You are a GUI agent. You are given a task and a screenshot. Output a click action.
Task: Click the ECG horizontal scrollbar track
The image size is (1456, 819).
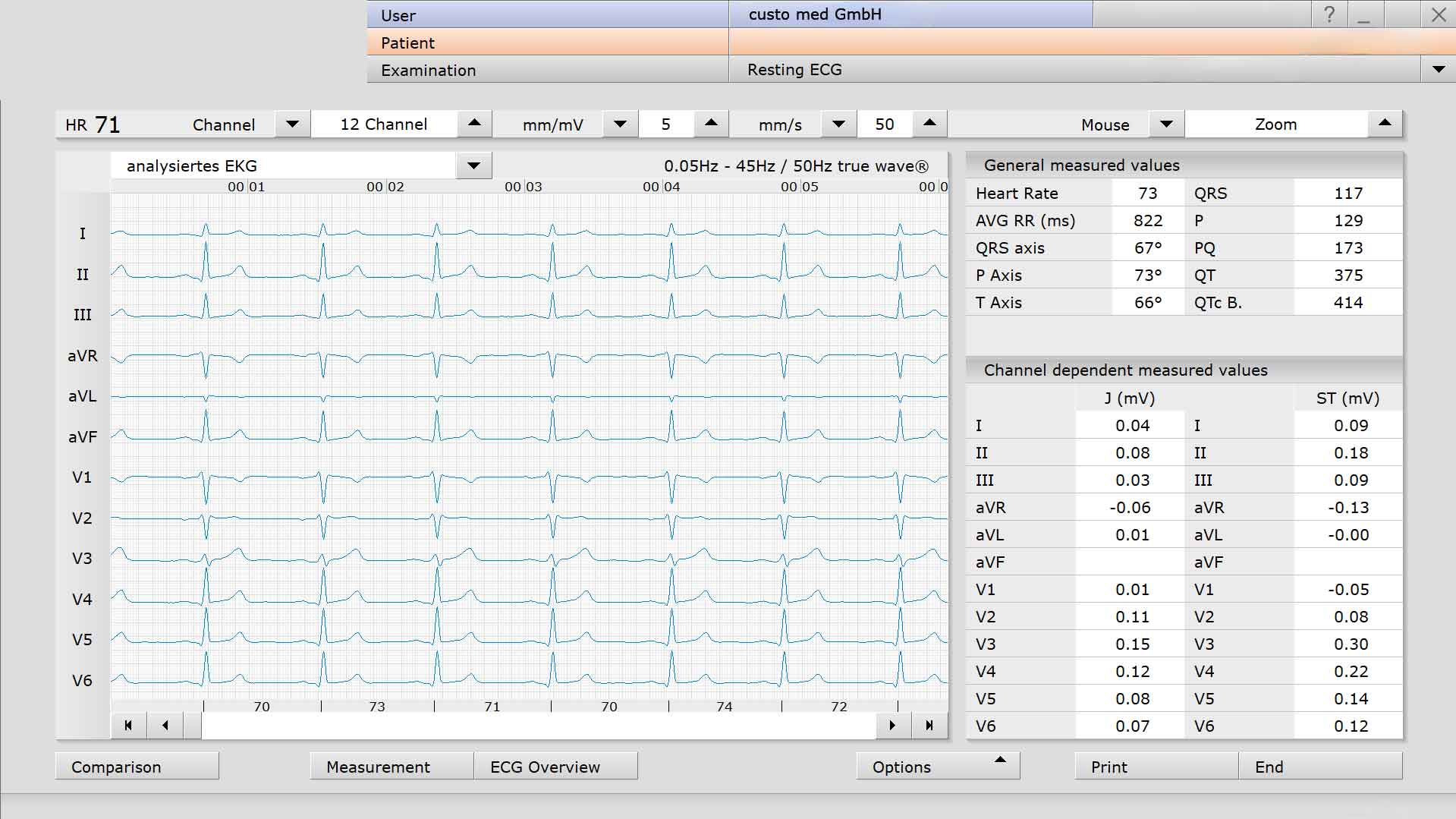[x=539, y=726]
